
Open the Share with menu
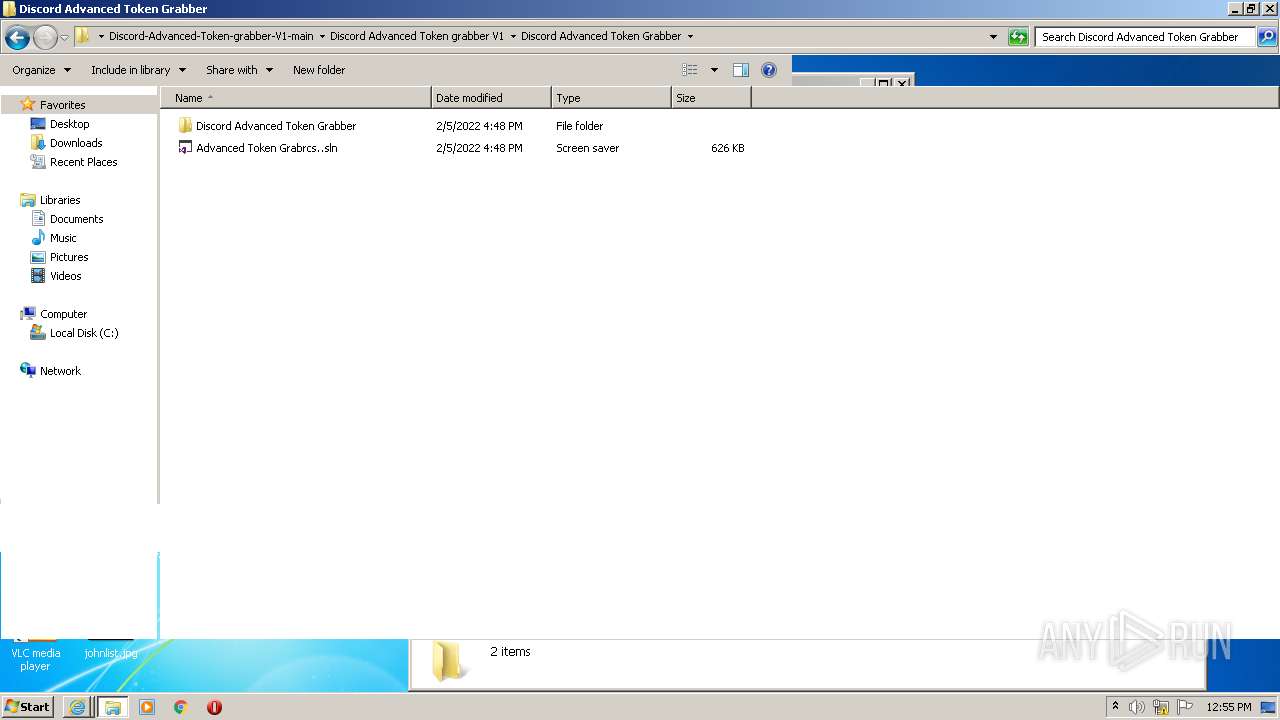(239, 70)
